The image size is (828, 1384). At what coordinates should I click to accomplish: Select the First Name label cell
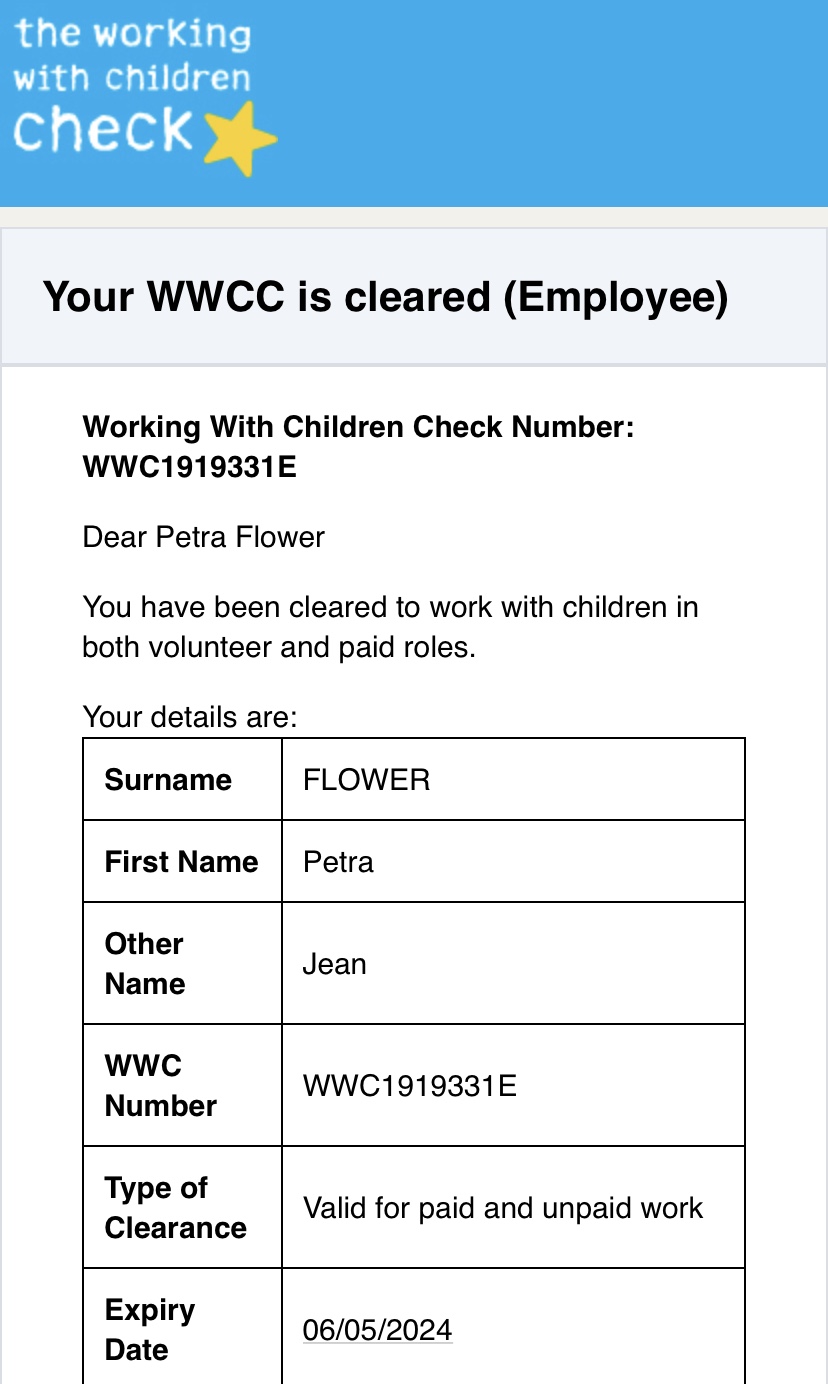[x=181, y=862]
